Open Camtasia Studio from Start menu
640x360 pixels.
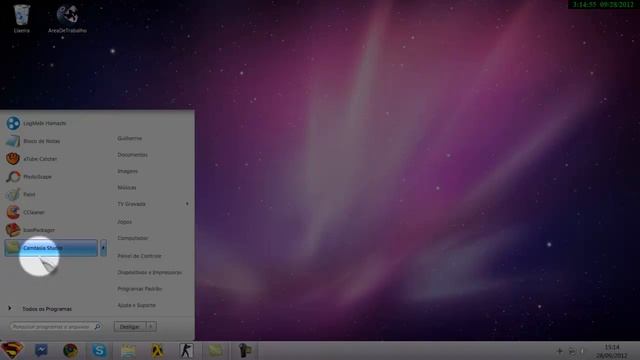(x=51, y=248)
